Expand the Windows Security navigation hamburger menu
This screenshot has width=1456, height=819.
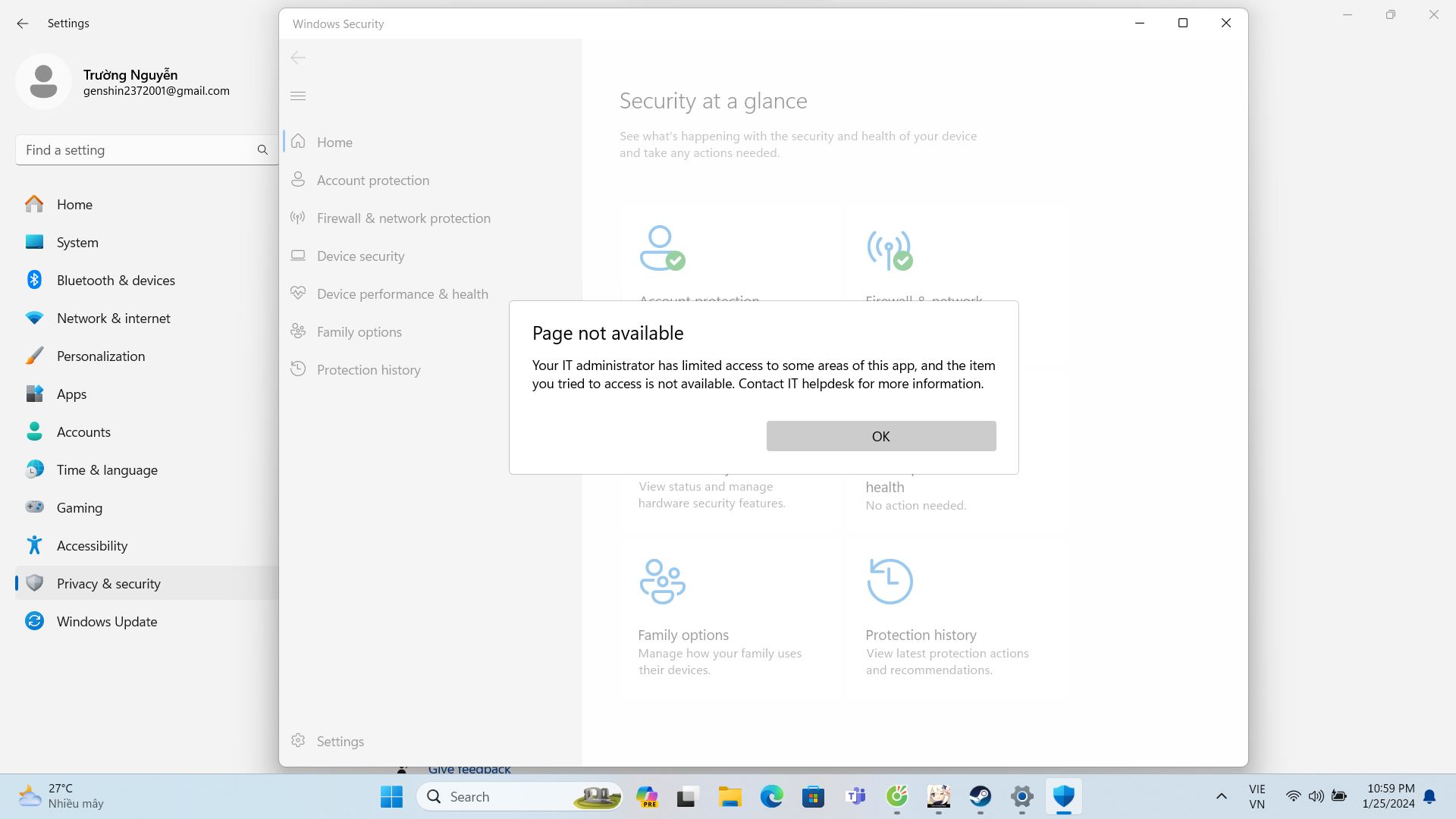point(298,95)
